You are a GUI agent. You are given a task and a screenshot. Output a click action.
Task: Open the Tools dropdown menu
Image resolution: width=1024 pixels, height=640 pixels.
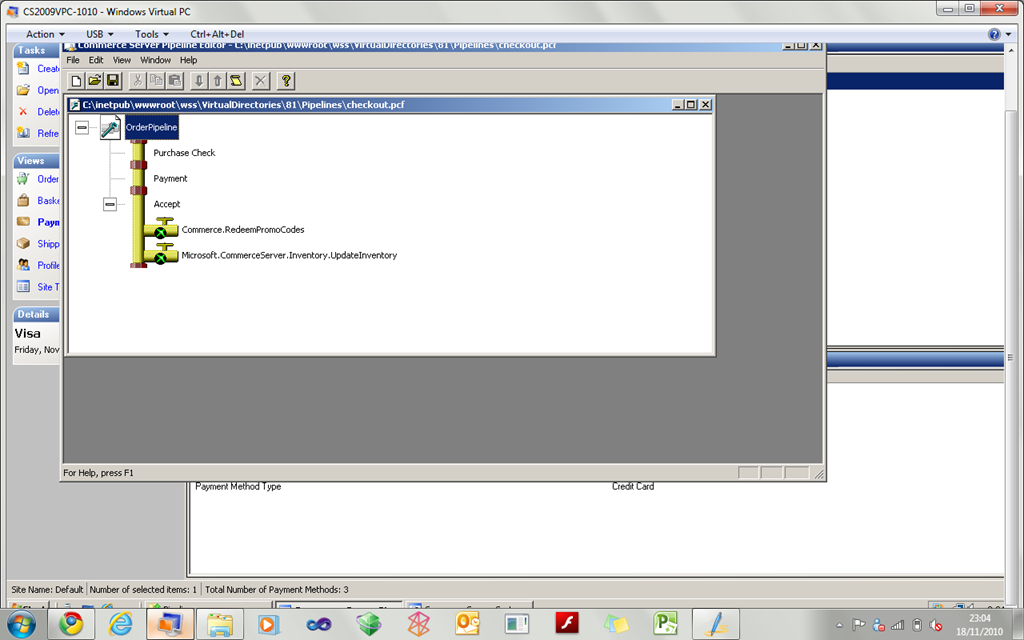tap(152, 34)
